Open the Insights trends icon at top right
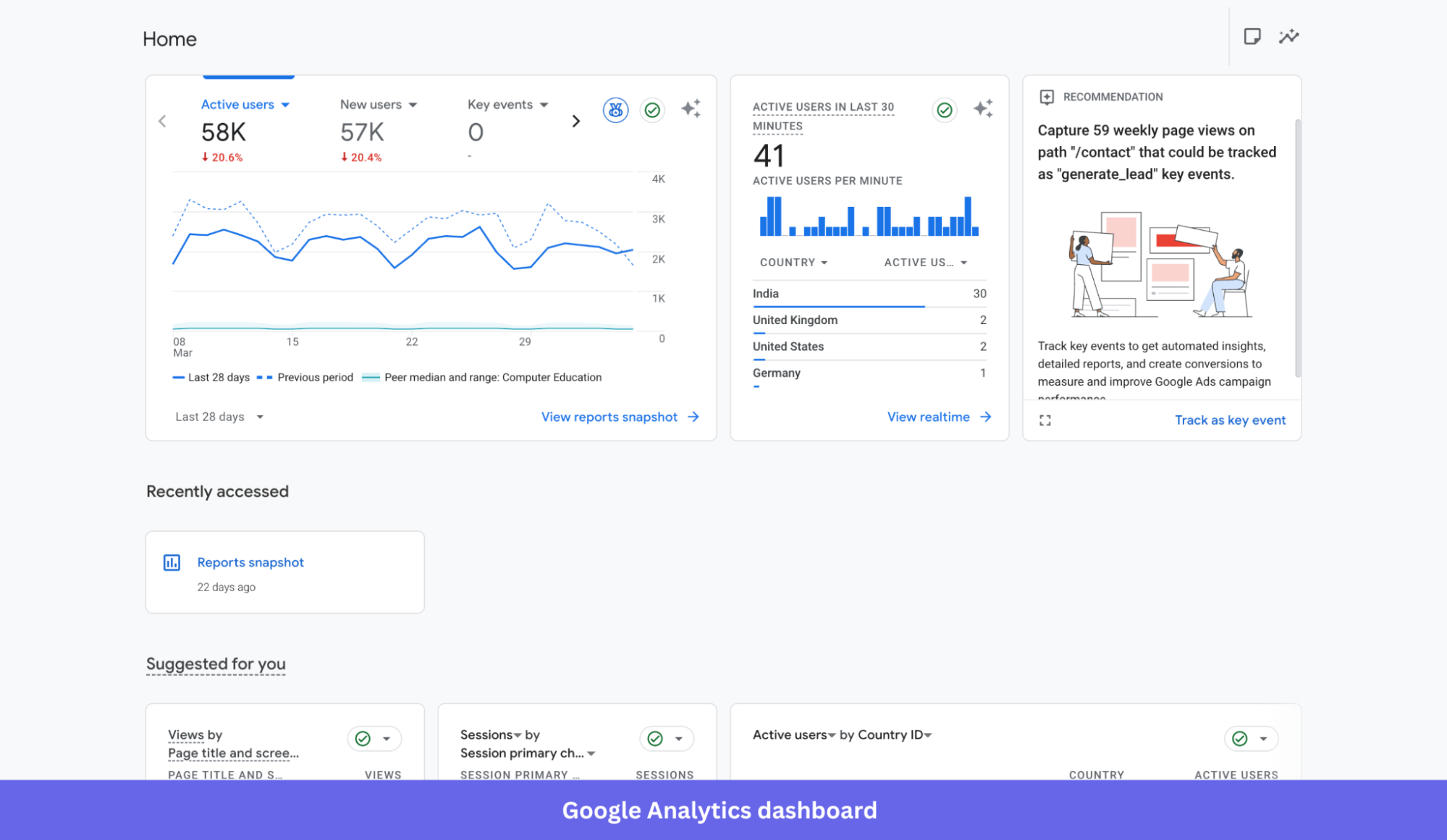 (x=1288, y=35)
